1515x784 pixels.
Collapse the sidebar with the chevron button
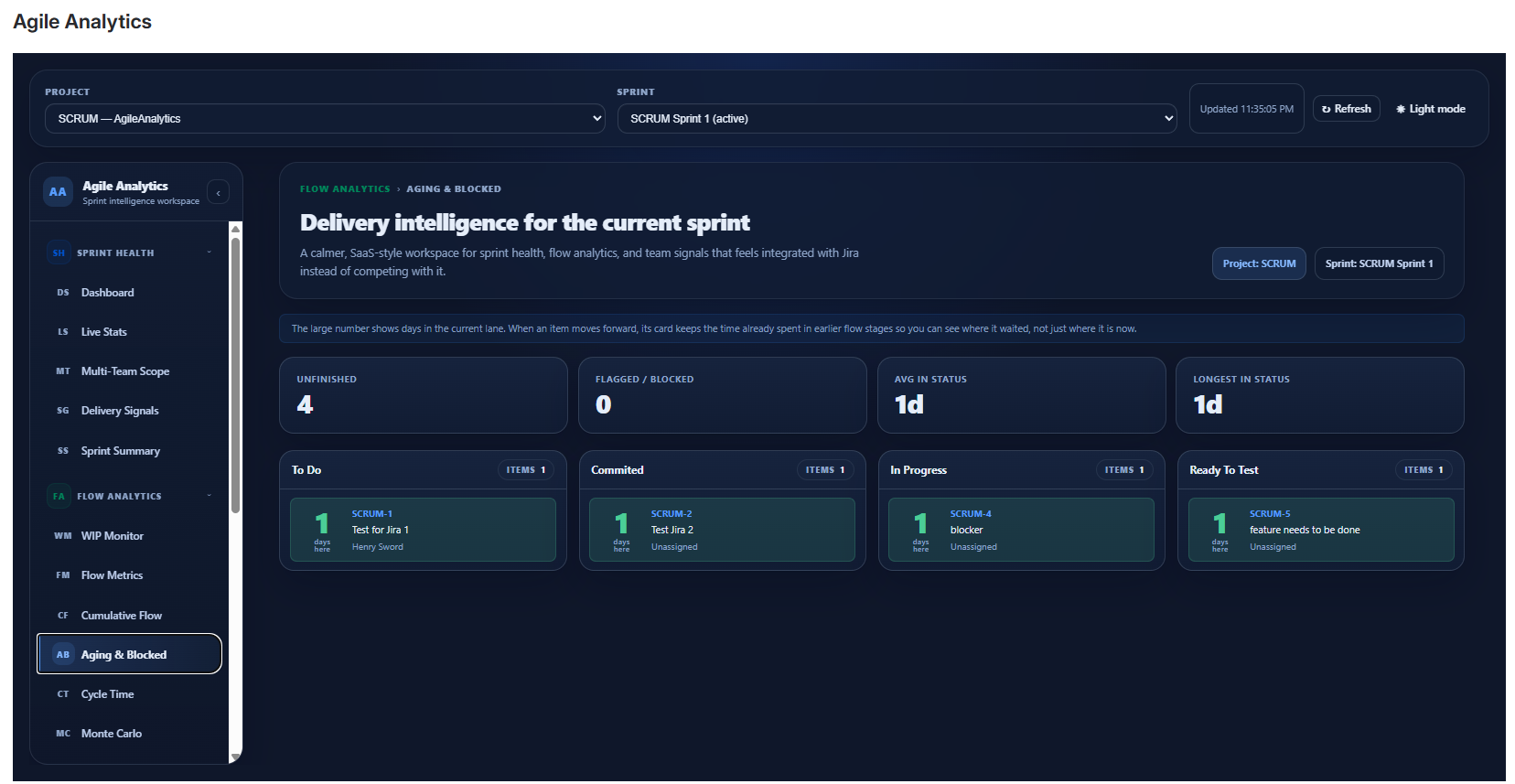coord(218,193)
